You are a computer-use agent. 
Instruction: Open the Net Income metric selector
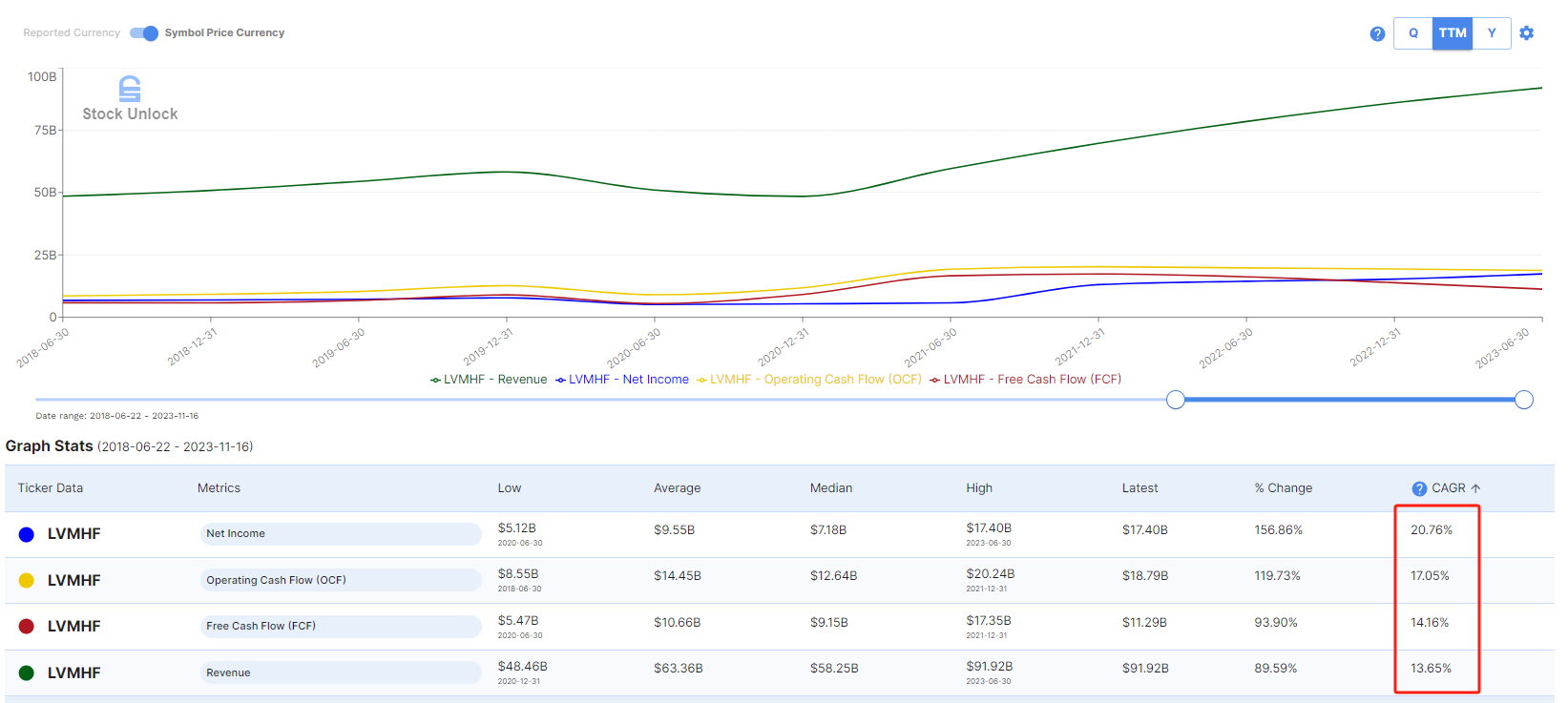(x=341, y=534)
